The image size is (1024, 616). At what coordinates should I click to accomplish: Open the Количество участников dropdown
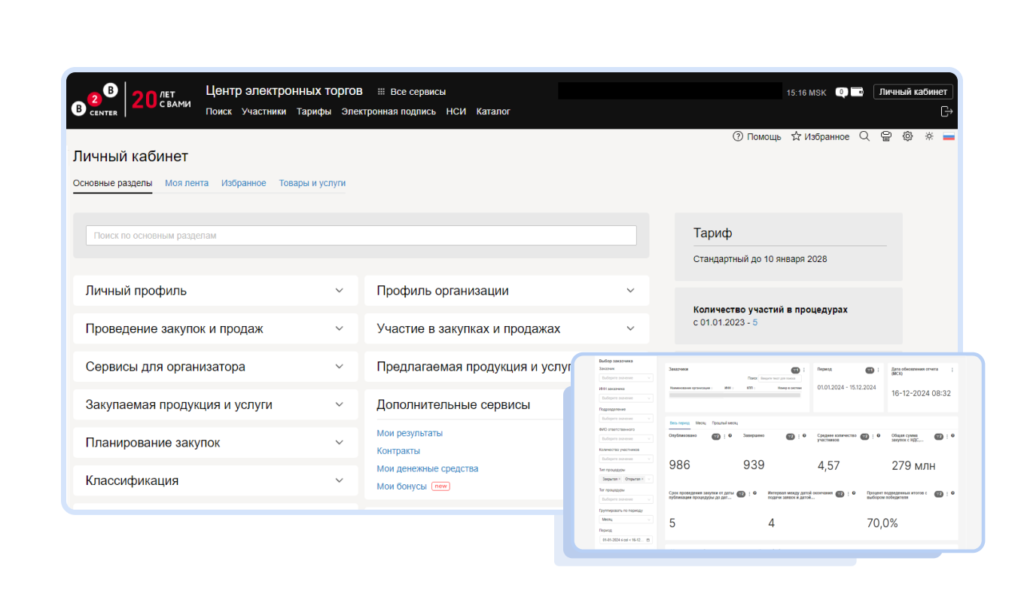[x=626, y=459]
